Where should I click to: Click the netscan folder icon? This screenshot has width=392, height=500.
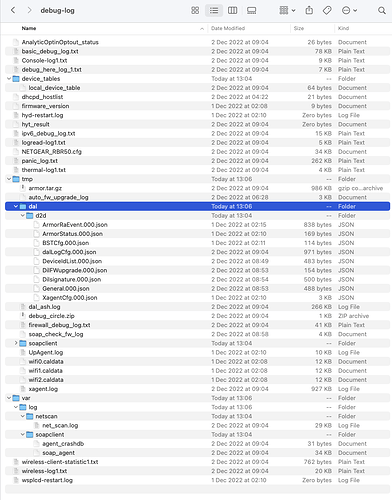point(30,416)
